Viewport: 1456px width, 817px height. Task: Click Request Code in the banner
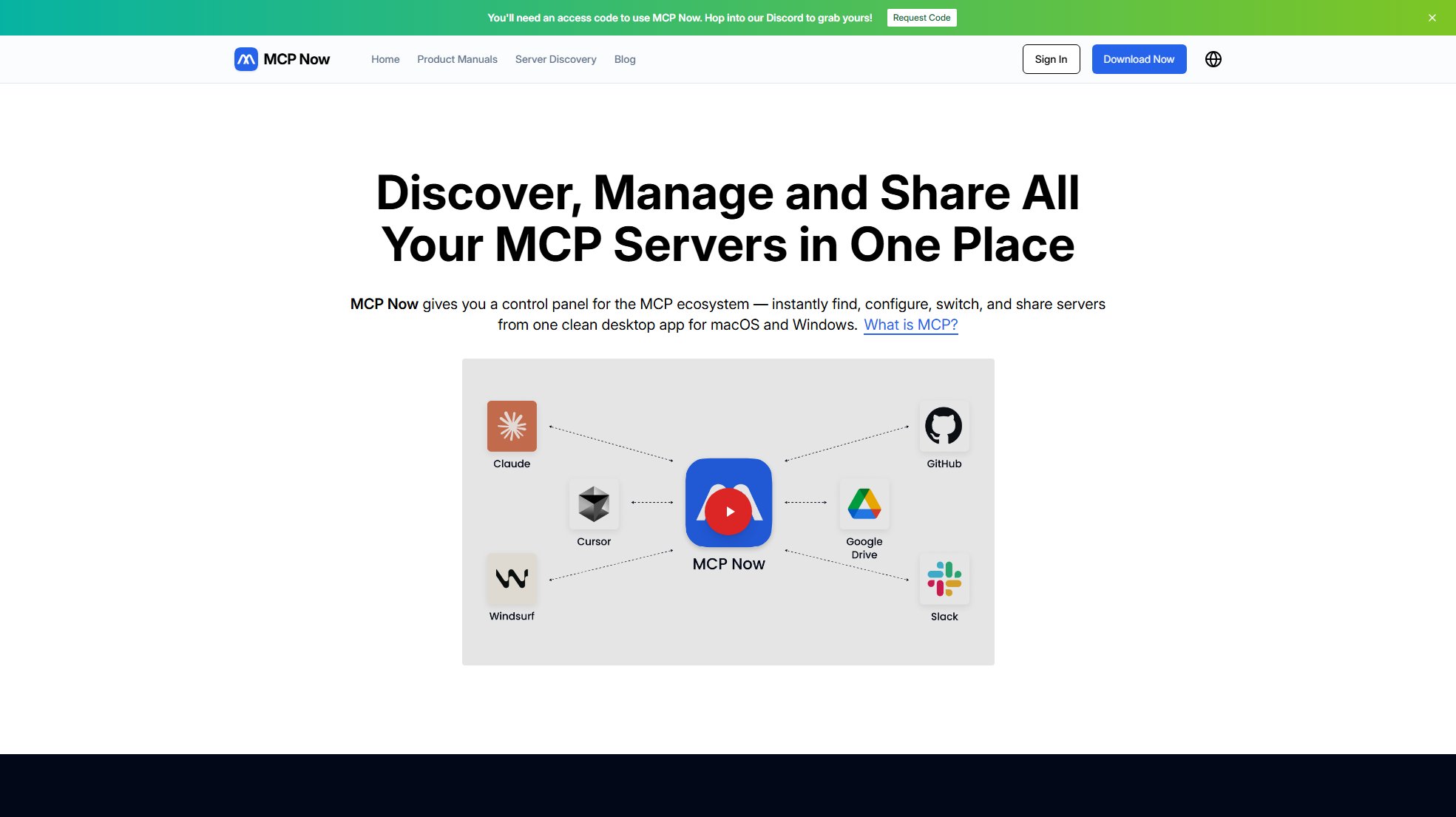(921, 18)
